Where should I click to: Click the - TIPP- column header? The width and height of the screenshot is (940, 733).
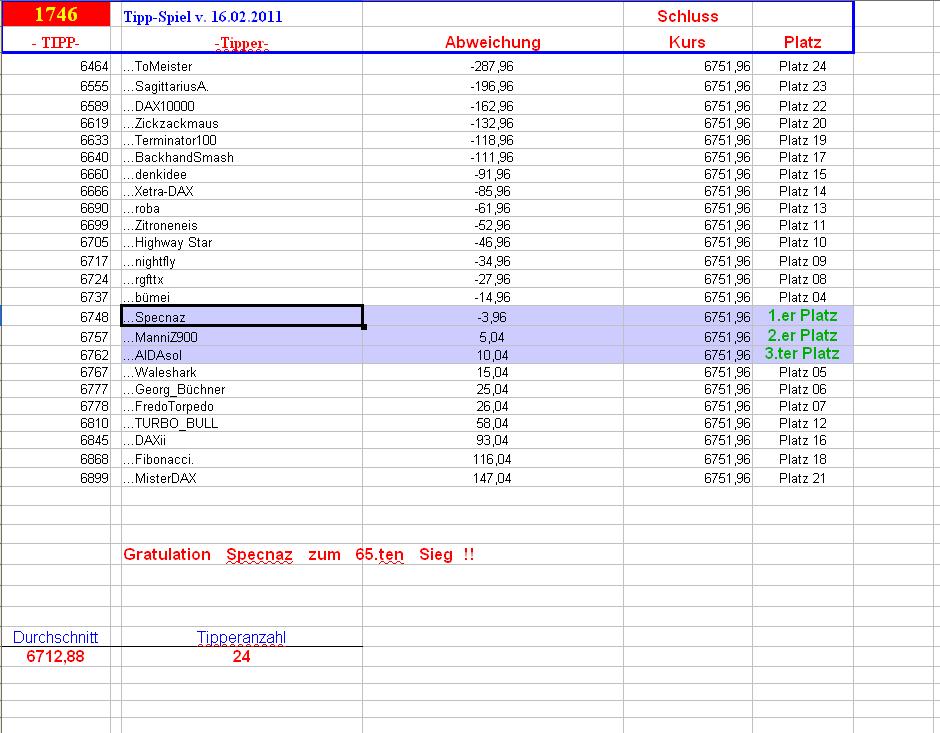pos(55,44)
